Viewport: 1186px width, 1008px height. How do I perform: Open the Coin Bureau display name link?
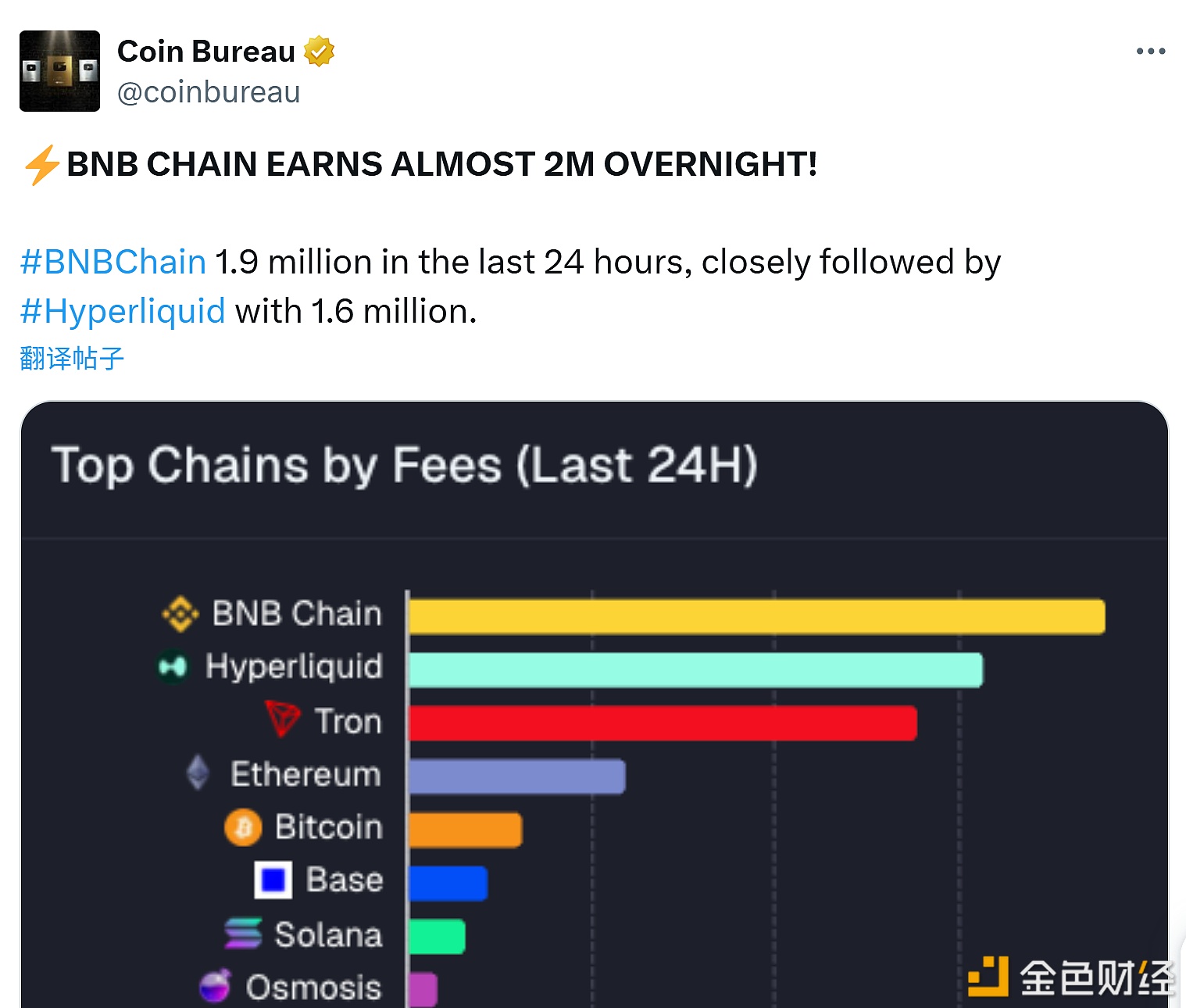(206, 52)
